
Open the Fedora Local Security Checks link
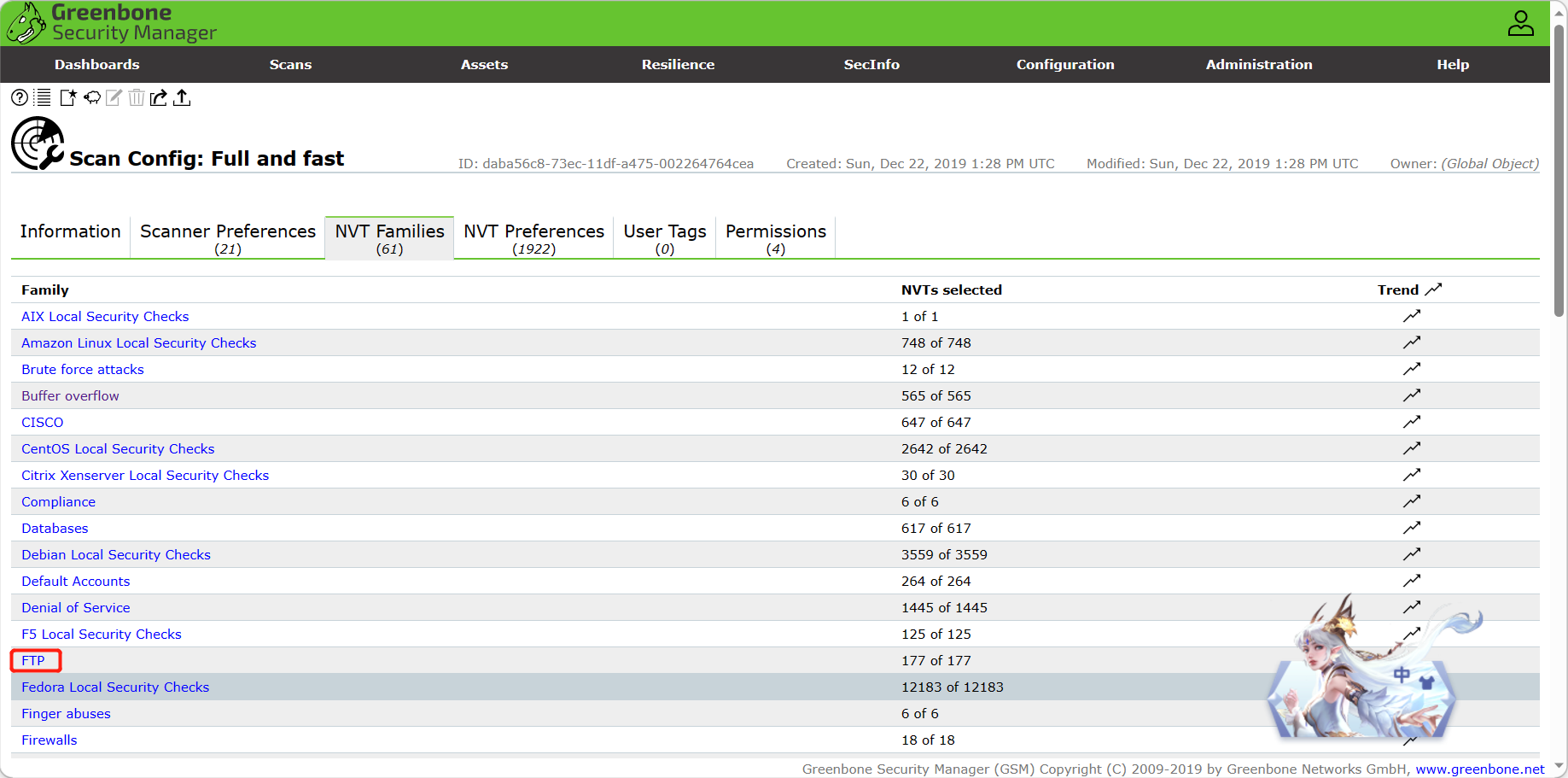point(115,687)
